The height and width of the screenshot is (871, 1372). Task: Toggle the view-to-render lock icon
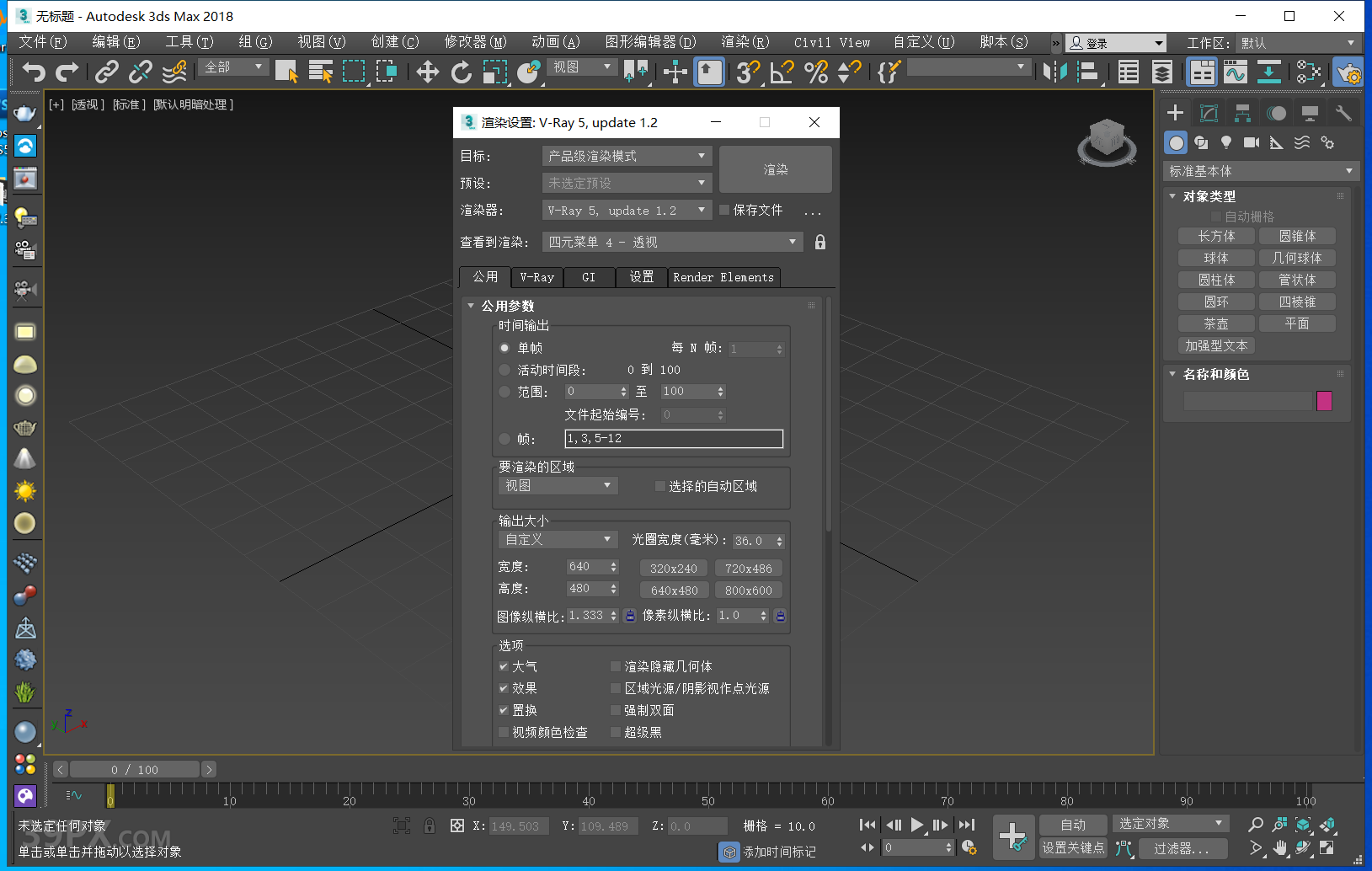click(820, 243)
